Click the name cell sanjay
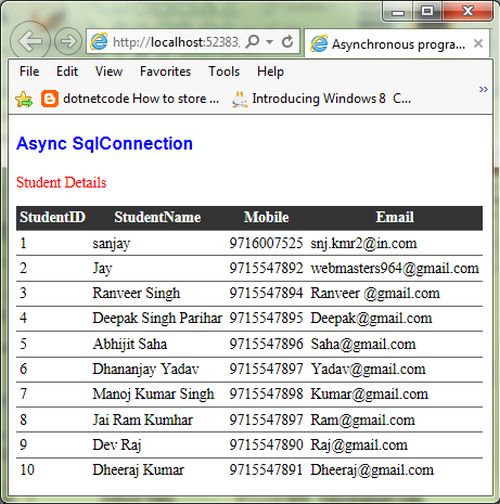Image resolution: width=500 pixels, height=504 pixels. click(111, 244)
